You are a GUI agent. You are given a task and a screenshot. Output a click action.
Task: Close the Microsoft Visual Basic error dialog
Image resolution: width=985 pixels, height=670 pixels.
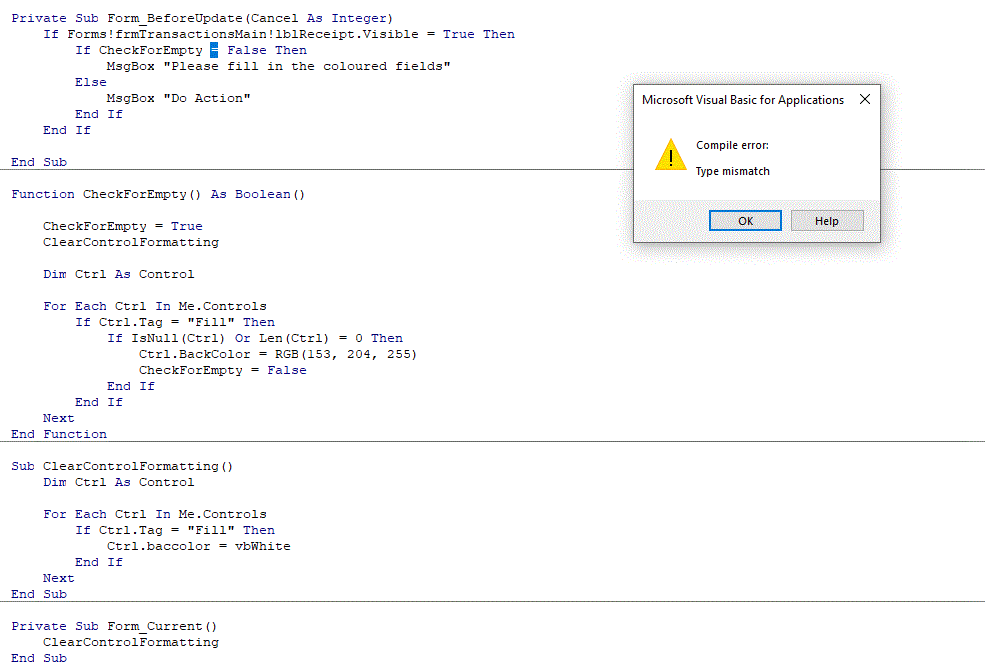click(x=865, y=99)
